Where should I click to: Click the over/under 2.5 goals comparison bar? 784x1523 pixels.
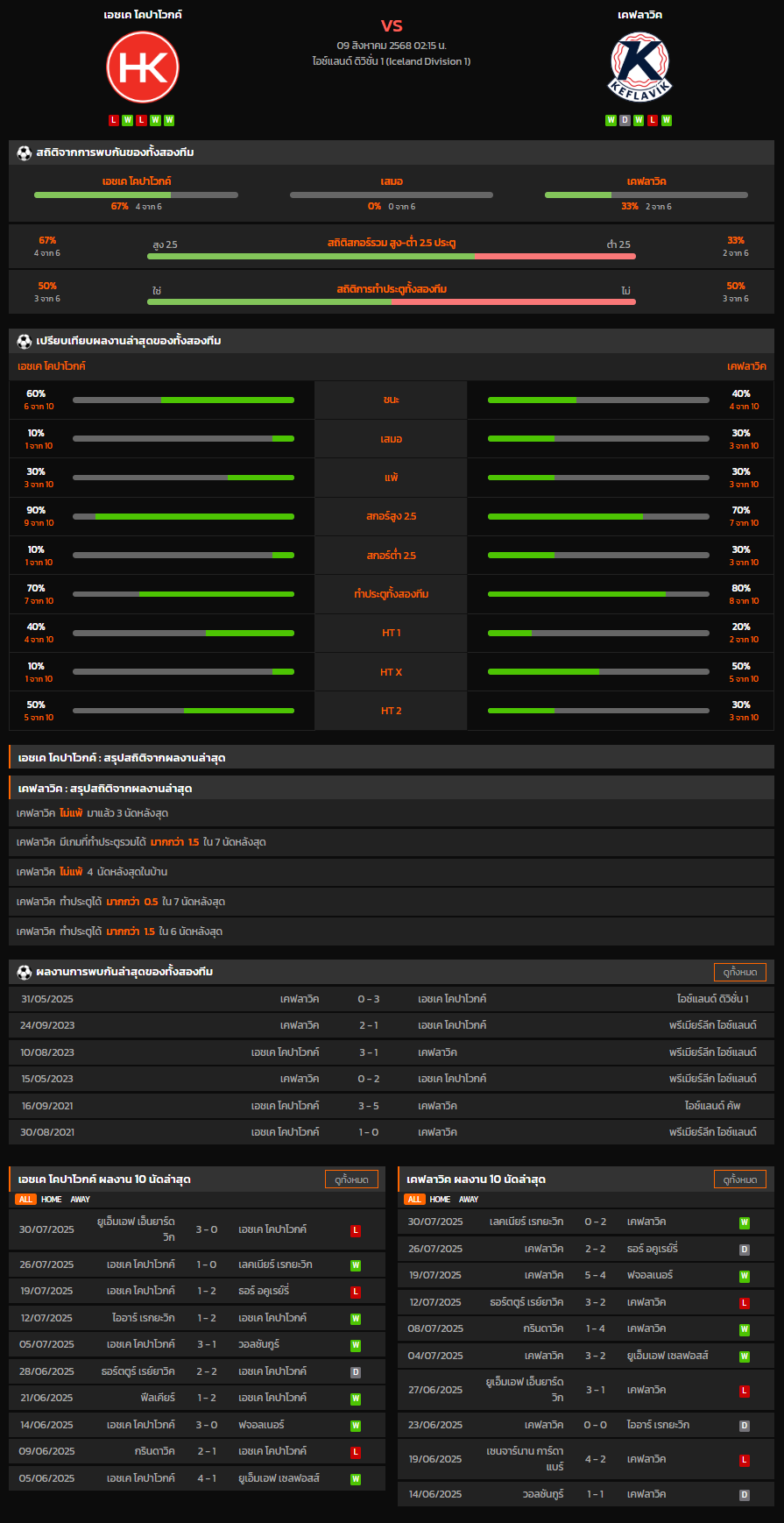click(392, 256)
